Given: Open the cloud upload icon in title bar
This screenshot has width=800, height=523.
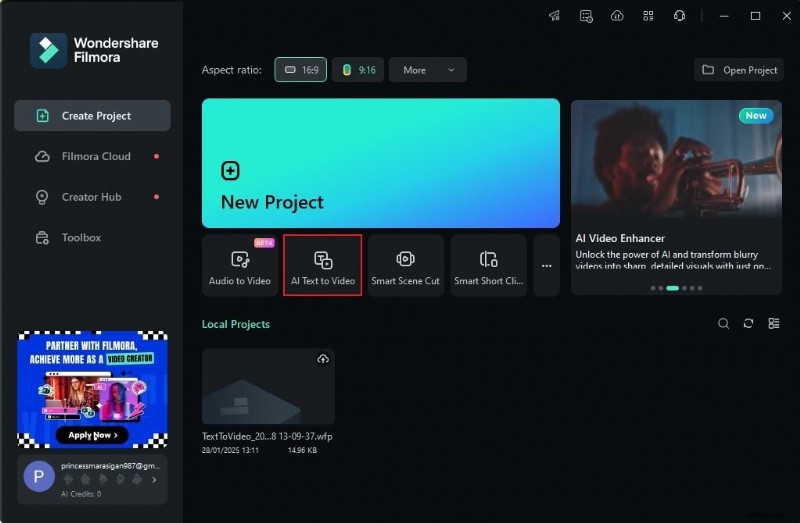Looking at the screenshot, I should tap(617, 16).
